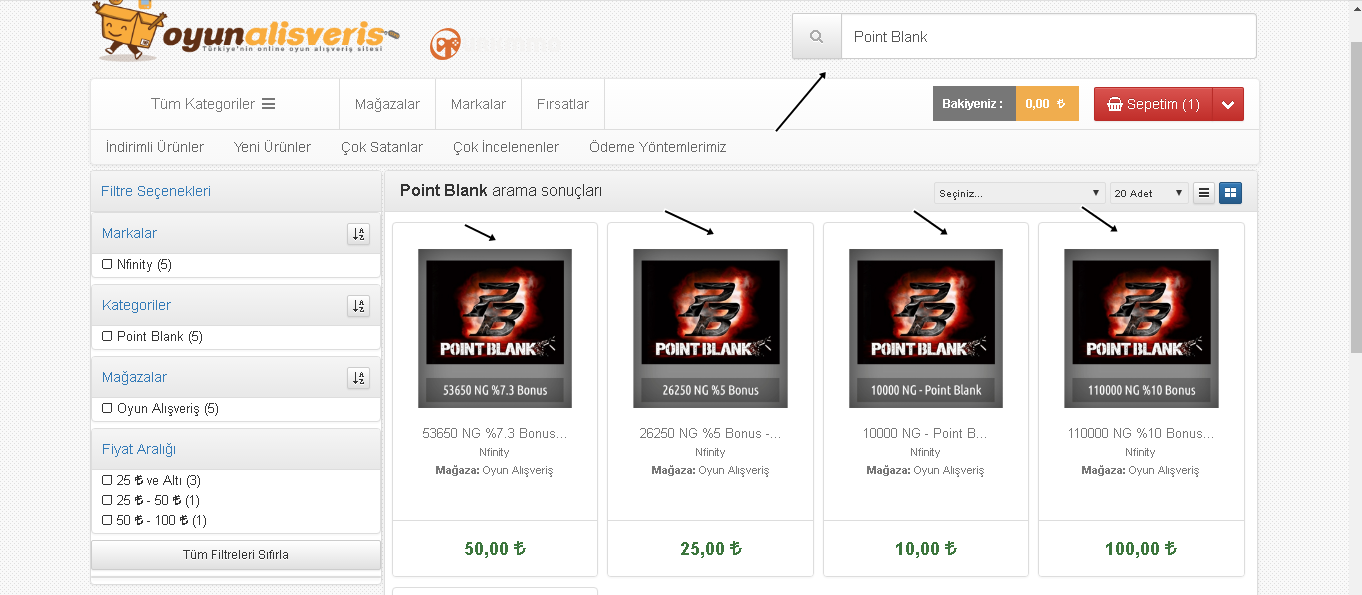Screen dimensions: 1362x595
Task: Open the 110000 NG %10 Bonus product title
Action: (1141, 434)
